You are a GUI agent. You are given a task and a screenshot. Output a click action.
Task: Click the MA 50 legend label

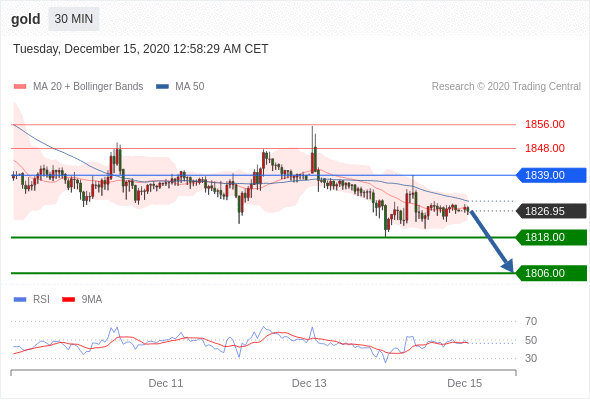(x=190, y=87)
